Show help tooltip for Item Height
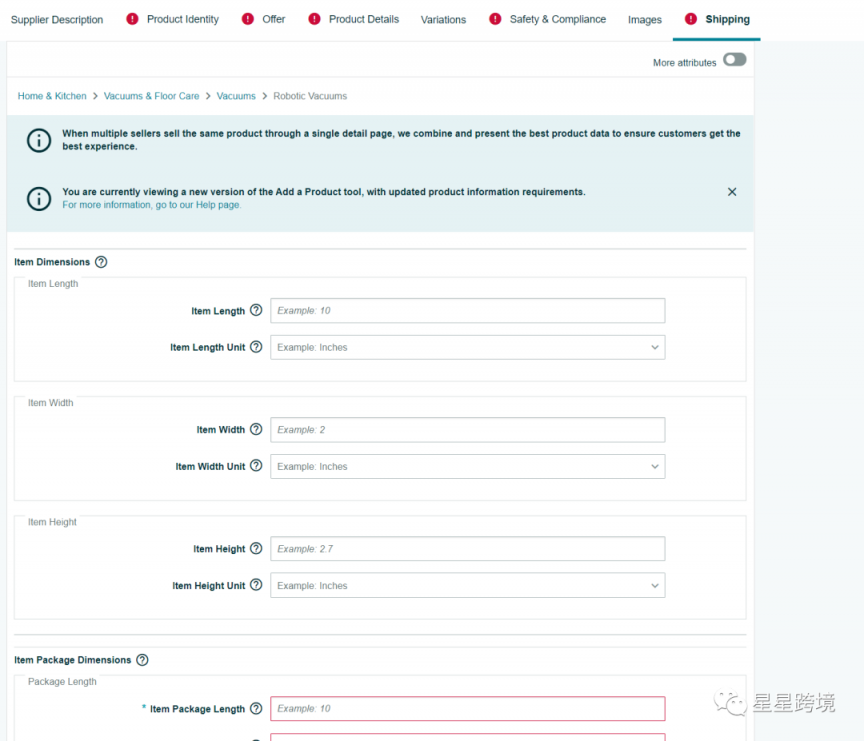Image resolution: width=864 pixels, height=741 pixels. coord(256,548)
